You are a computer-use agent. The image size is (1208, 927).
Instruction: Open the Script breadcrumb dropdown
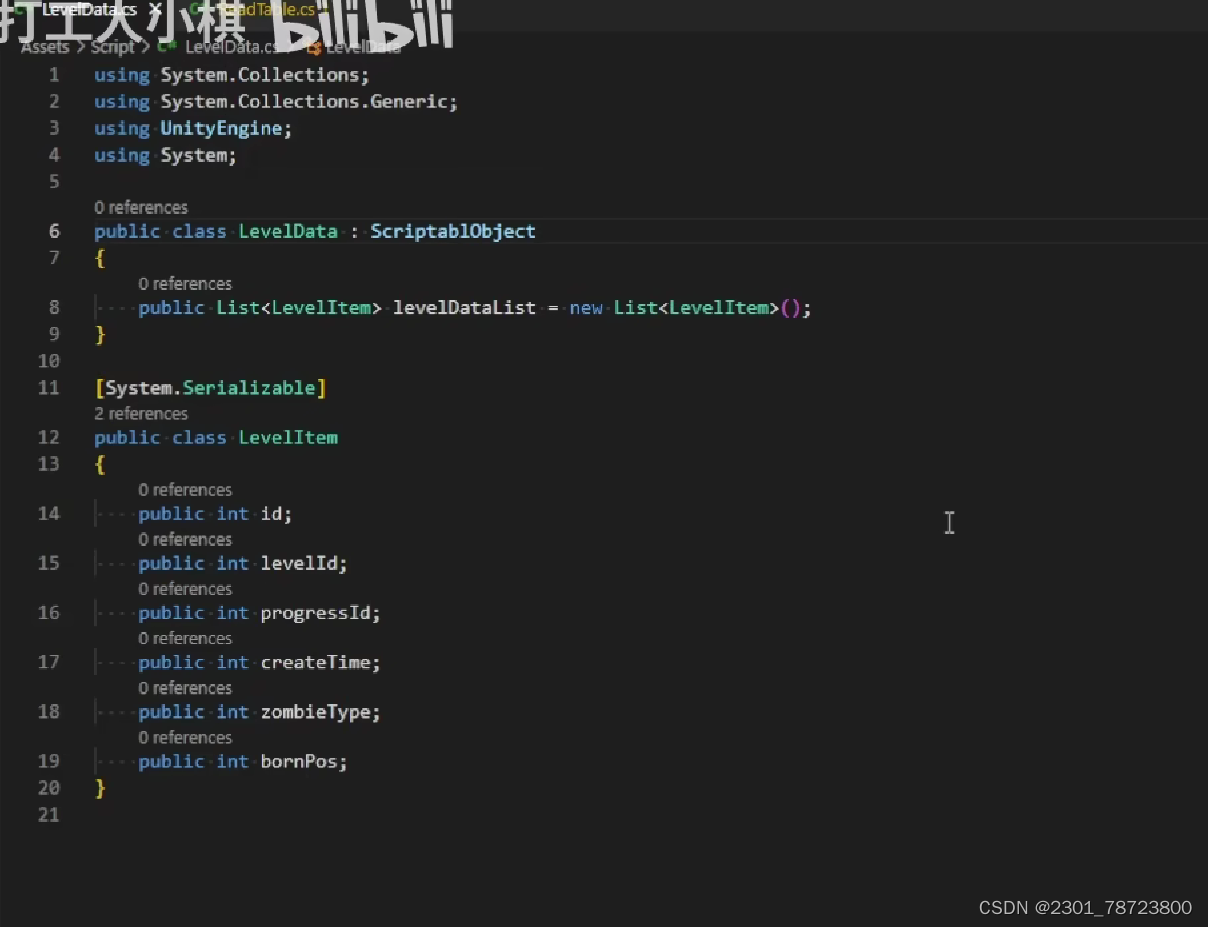[x=112, y=47]
